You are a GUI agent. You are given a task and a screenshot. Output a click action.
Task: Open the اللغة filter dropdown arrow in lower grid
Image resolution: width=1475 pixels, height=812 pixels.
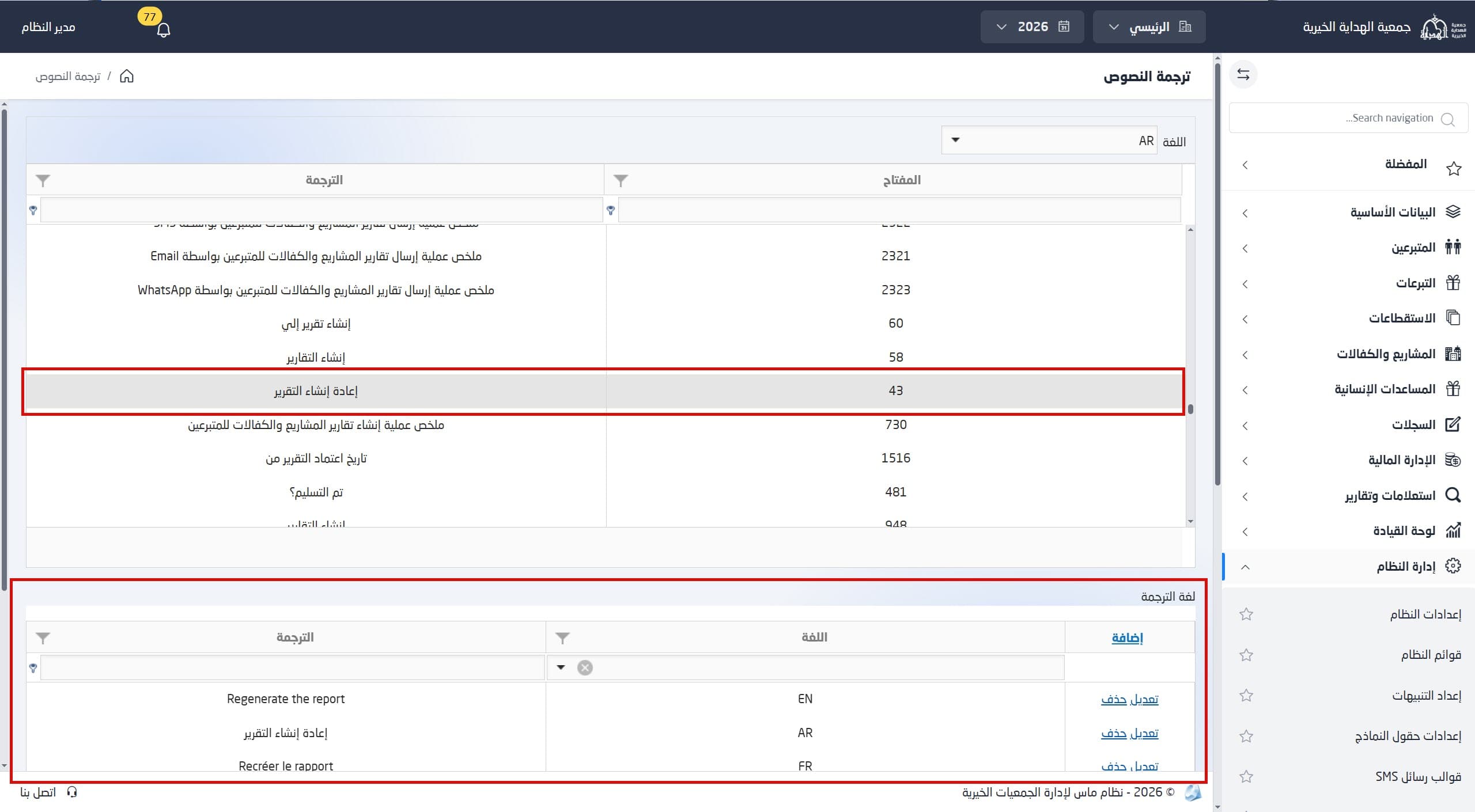click(x=561, y=667)
